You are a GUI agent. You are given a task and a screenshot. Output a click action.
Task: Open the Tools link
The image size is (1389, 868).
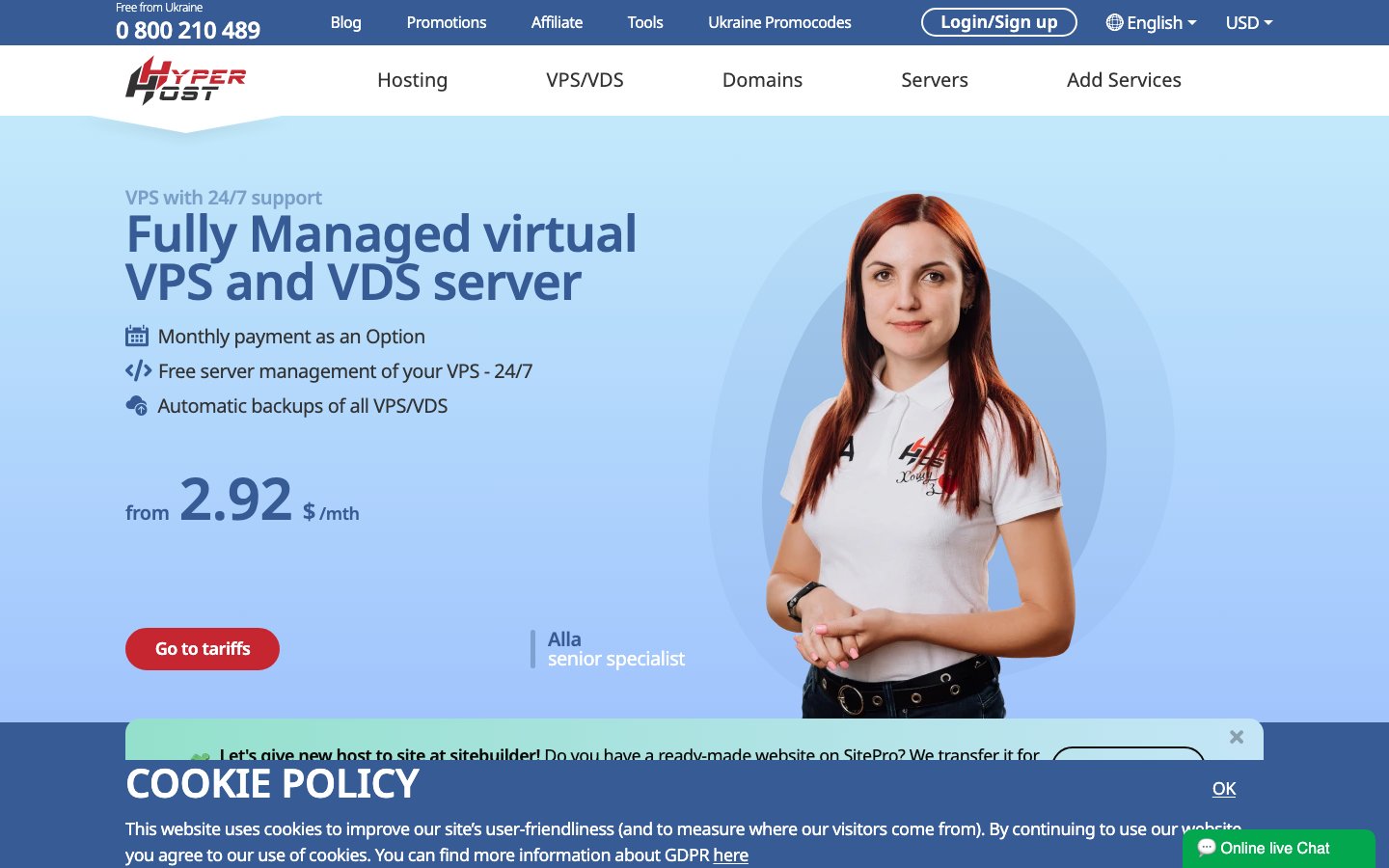(645, 22)
